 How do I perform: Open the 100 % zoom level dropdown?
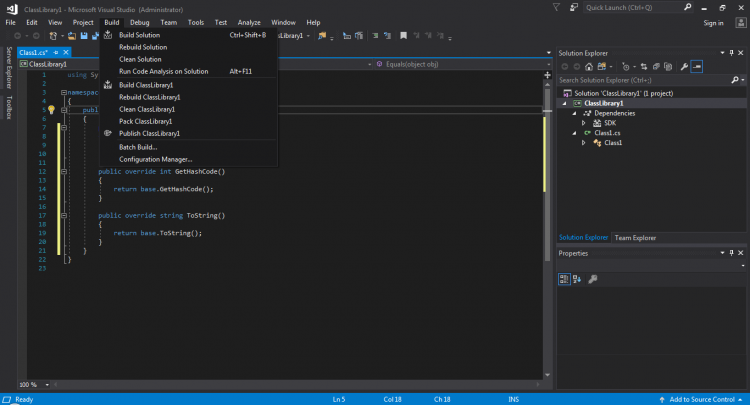(x=45, y=384)
